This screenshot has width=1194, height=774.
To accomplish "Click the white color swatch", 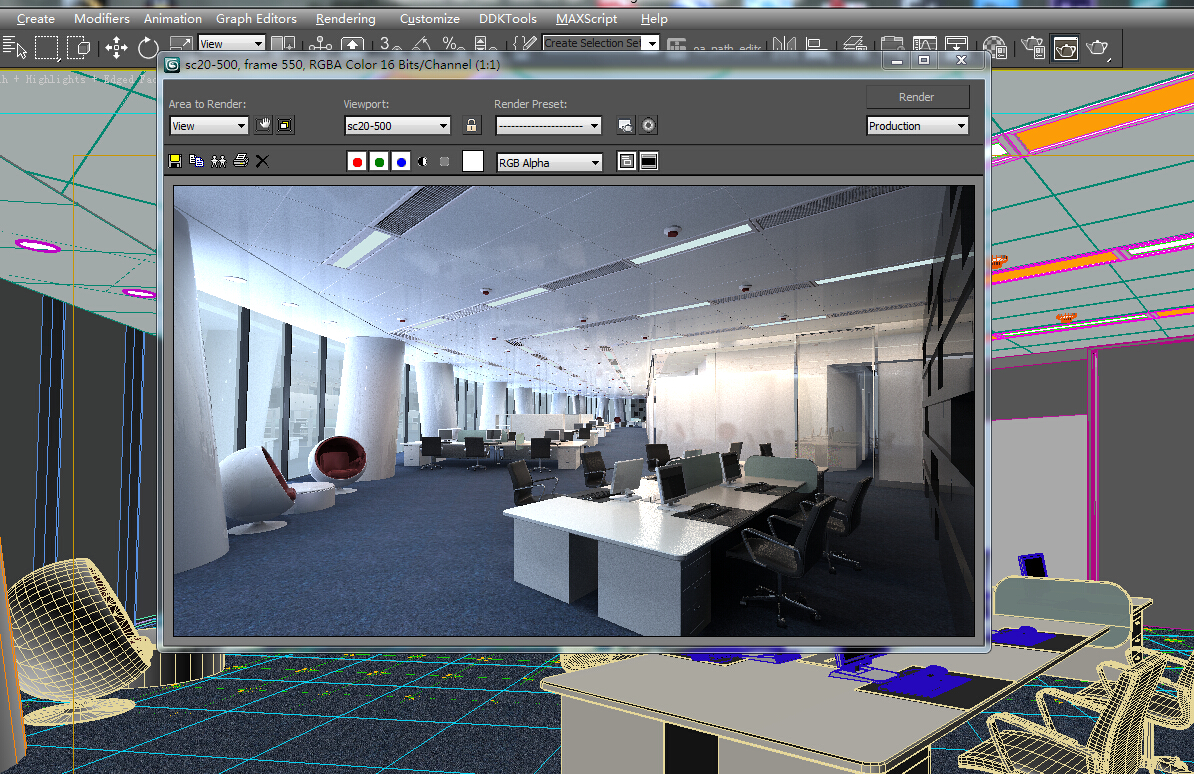I will click(473, 162).
